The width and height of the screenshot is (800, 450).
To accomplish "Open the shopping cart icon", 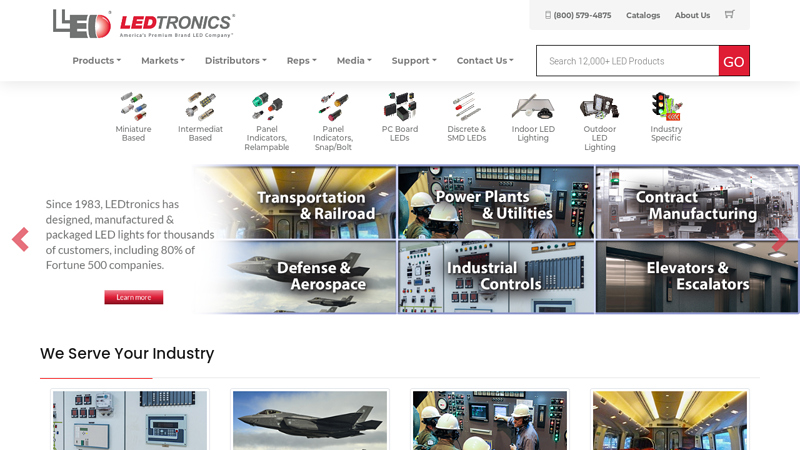I will 730,14.
